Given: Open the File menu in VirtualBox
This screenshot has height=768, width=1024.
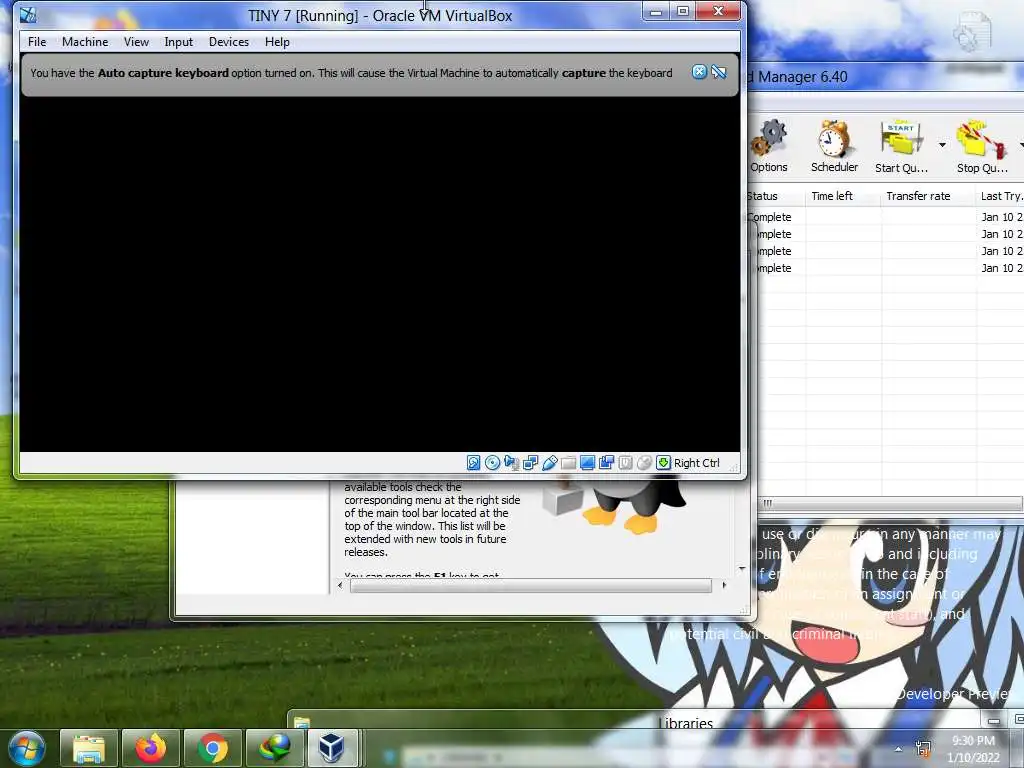Looking at the screenshot, I should pos(37,42).
